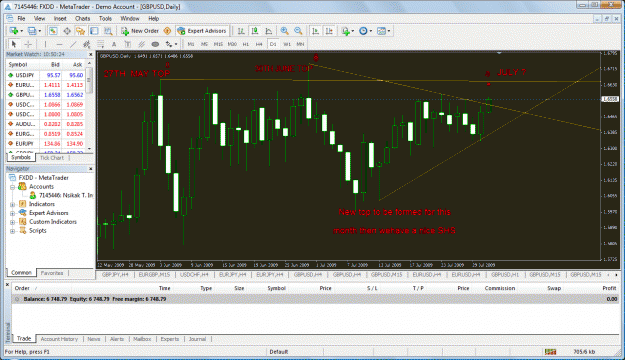
Task: Open the Profiles toolbar icon
Action: 32,31
